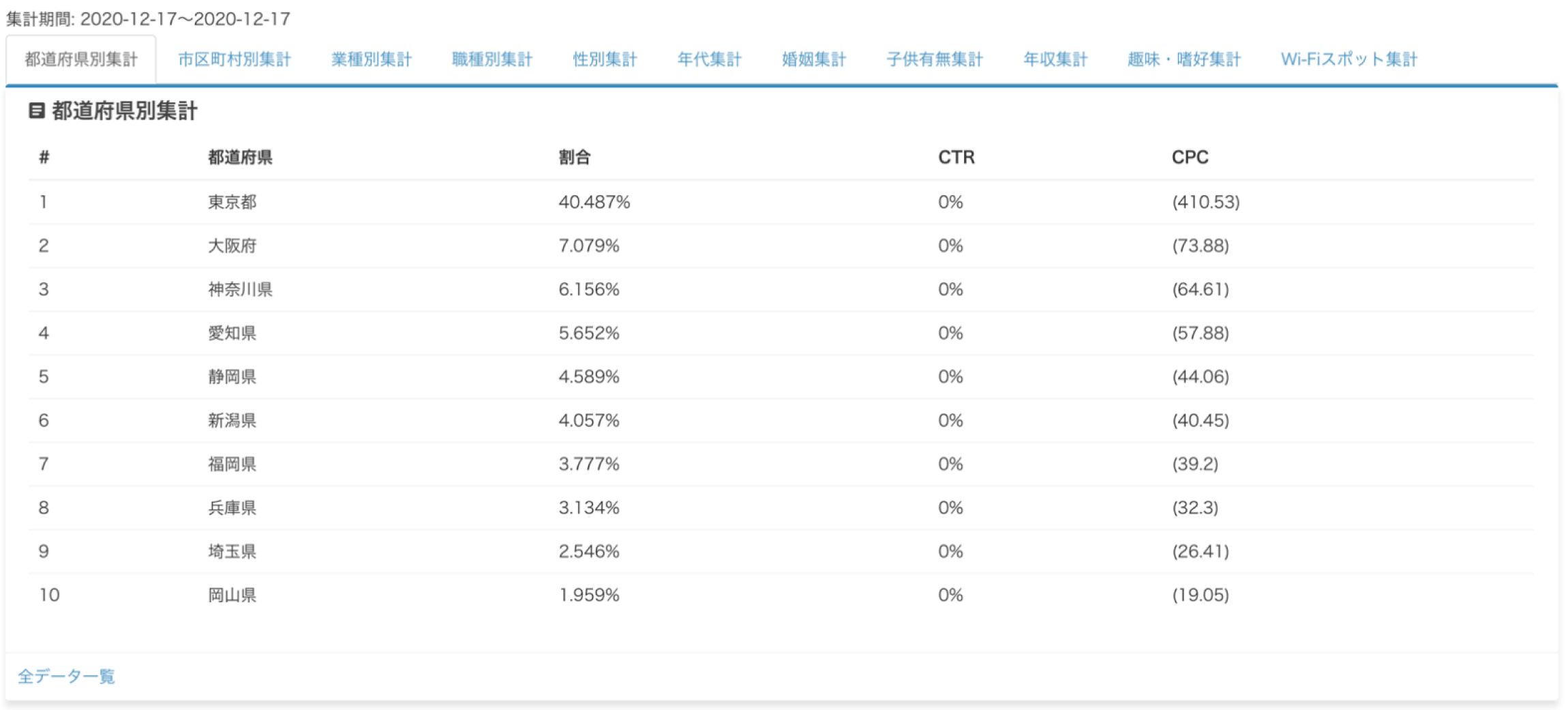Open the 全データ一覧 link

point(66,676)
